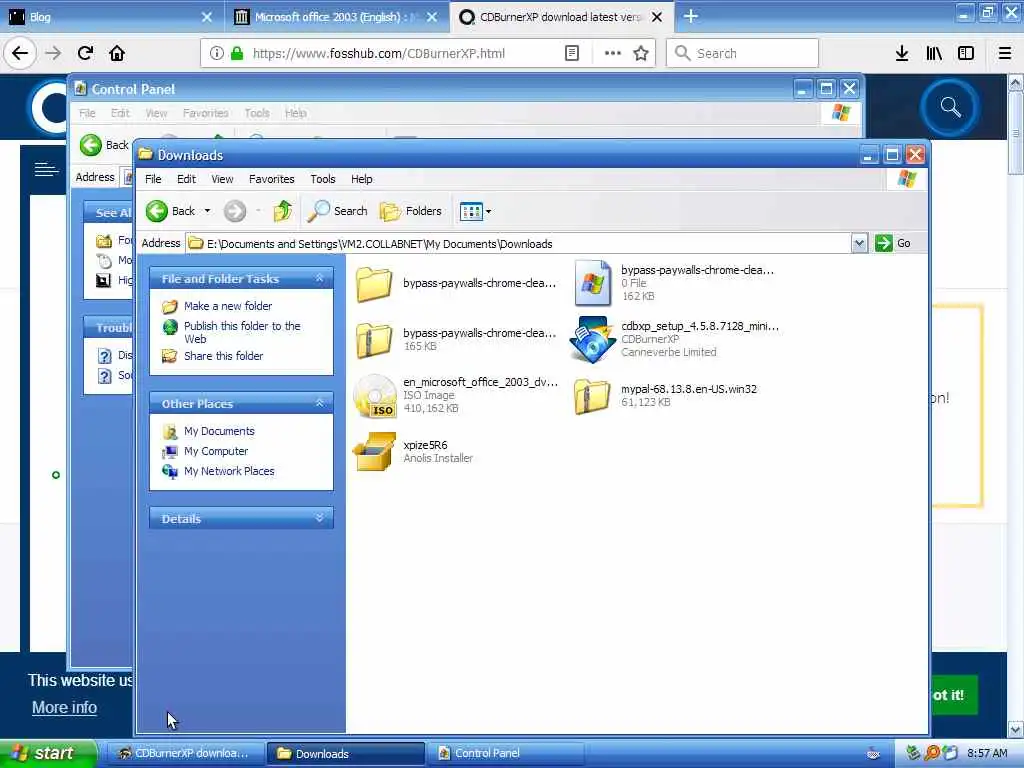
Task: Go to My Documents in Other Places
Action: point(219,431)
